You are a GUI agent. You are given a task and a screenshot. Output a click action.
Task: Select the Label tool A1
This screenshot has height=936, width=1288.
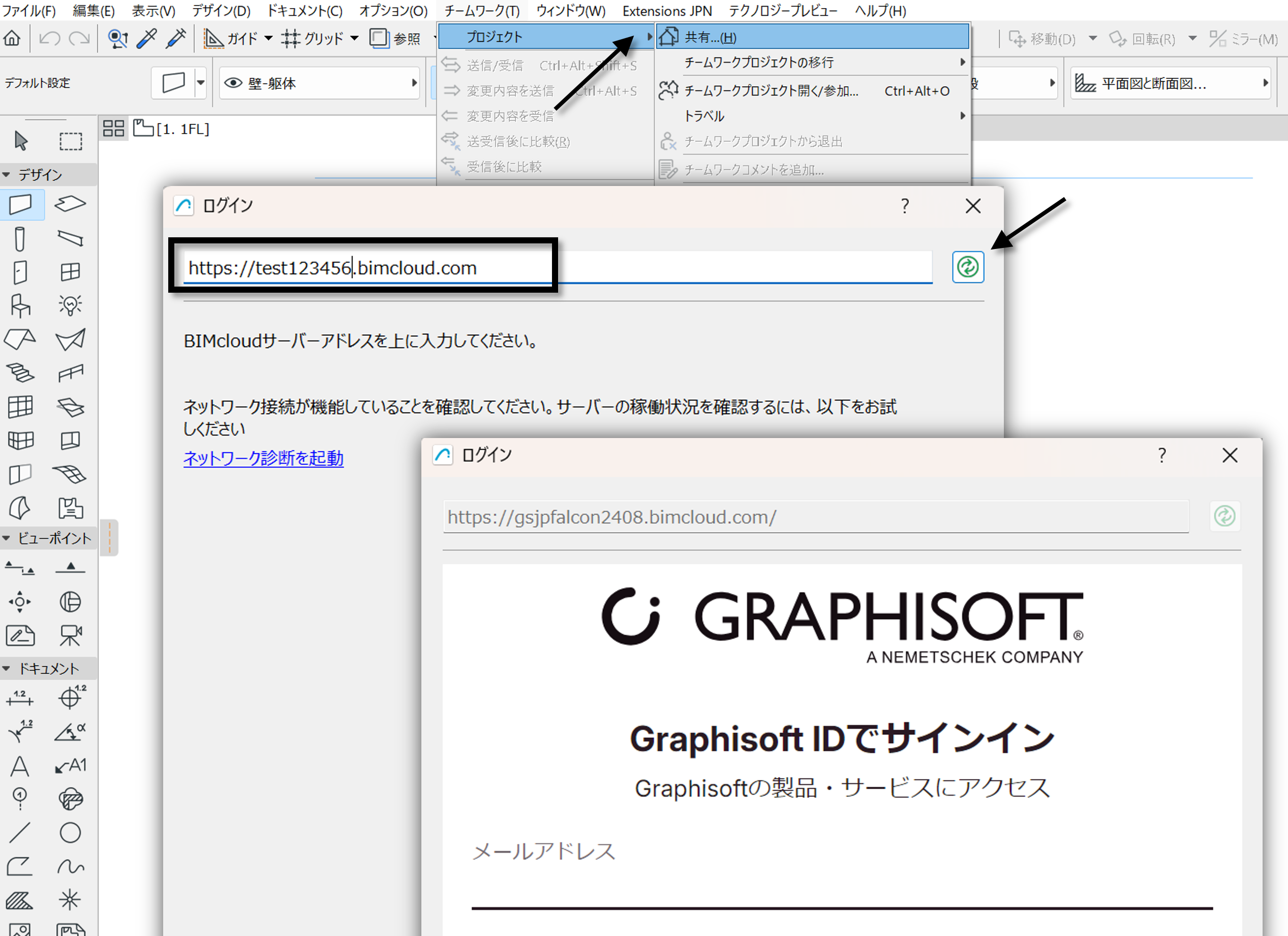coord(70,766)
